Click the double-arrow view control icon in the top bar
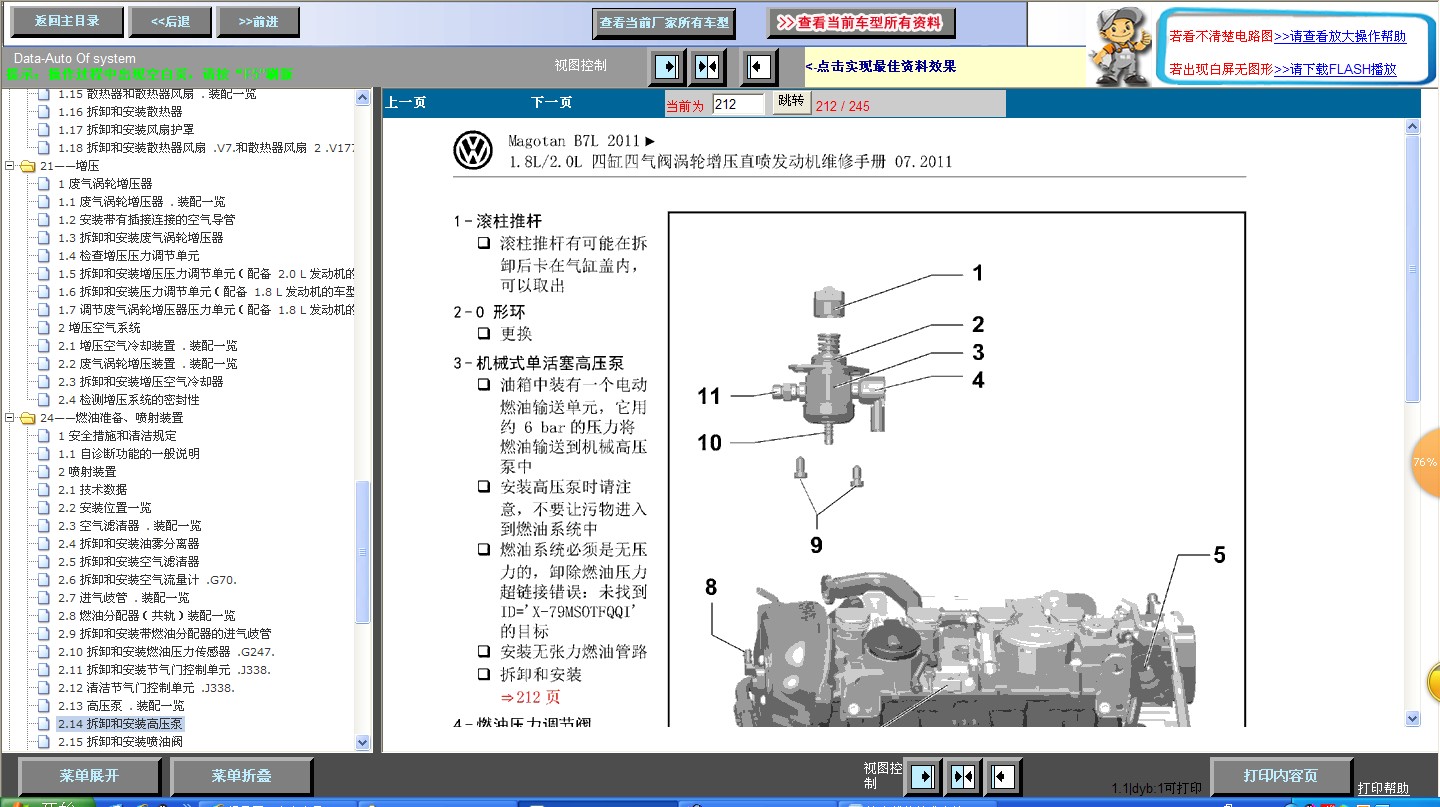This screenshot has height=807, width=1440. 708,67
